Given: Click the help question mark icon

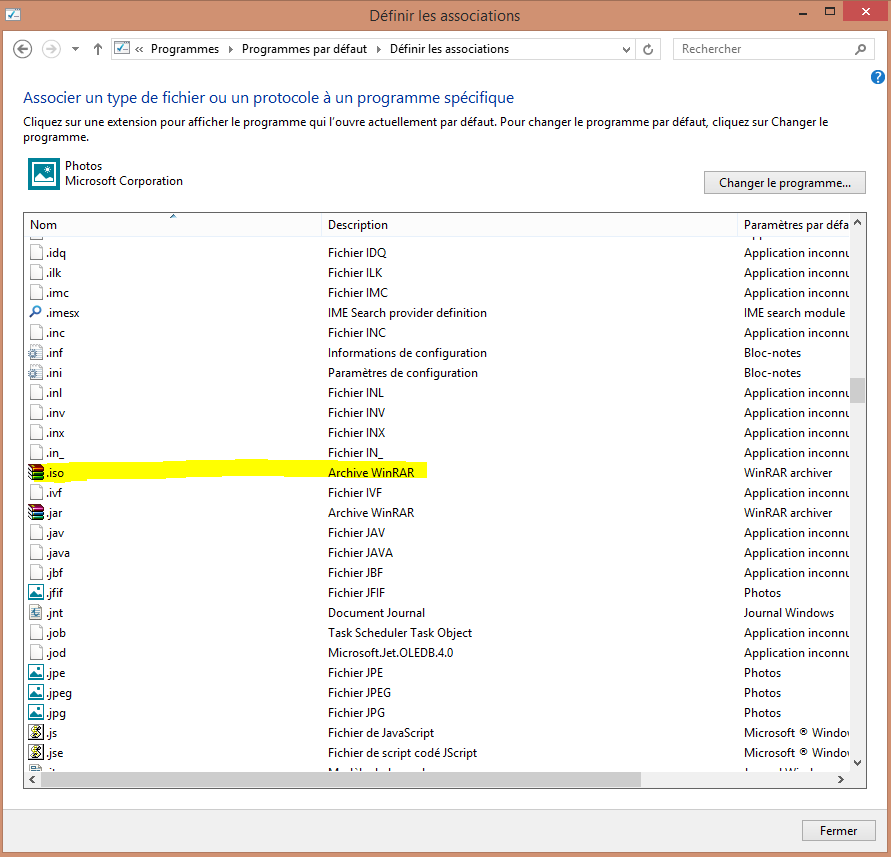Looking at the screenshot, I should tap(878, 77).
